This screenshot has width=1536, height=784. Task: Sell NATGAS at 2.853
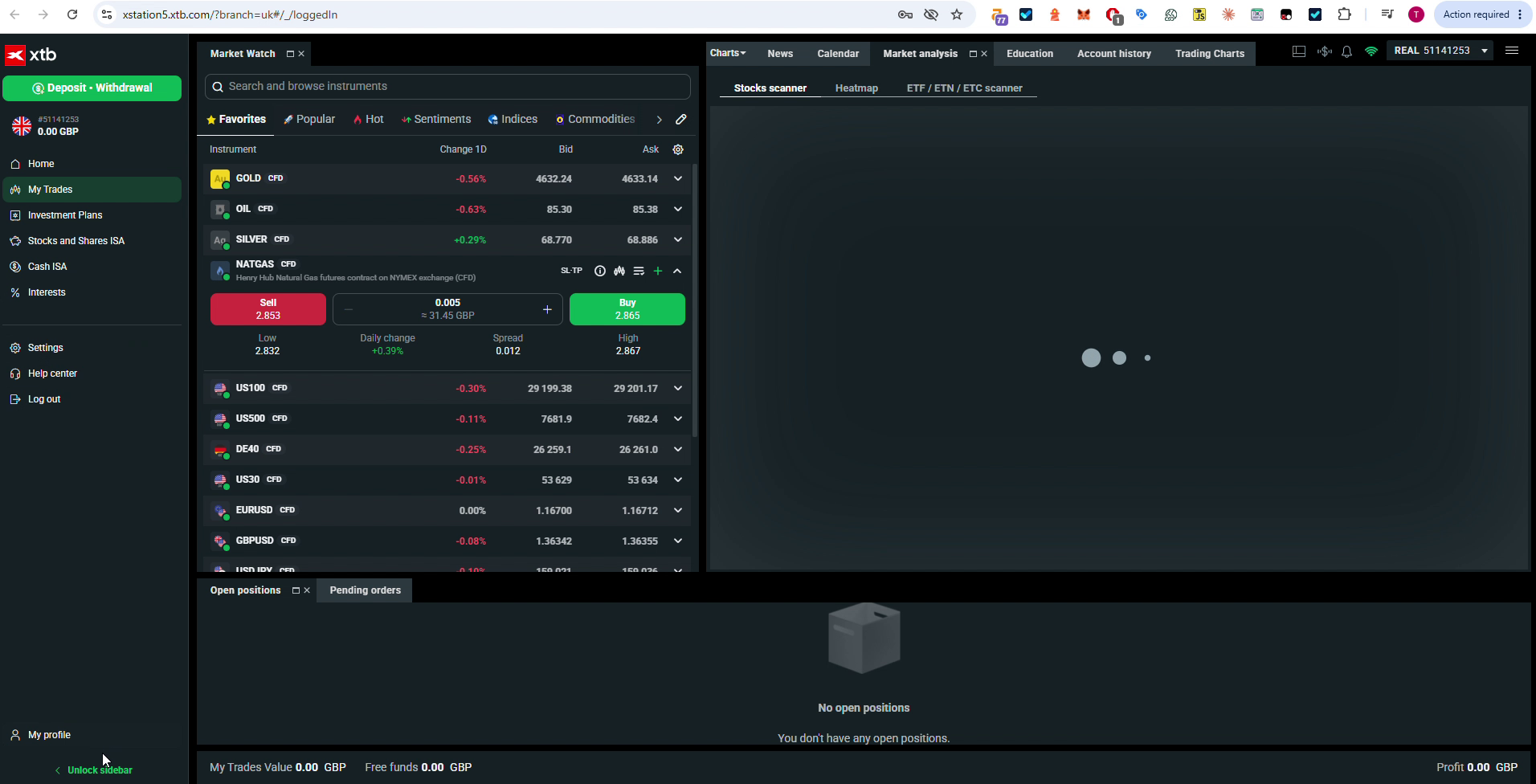268,309
